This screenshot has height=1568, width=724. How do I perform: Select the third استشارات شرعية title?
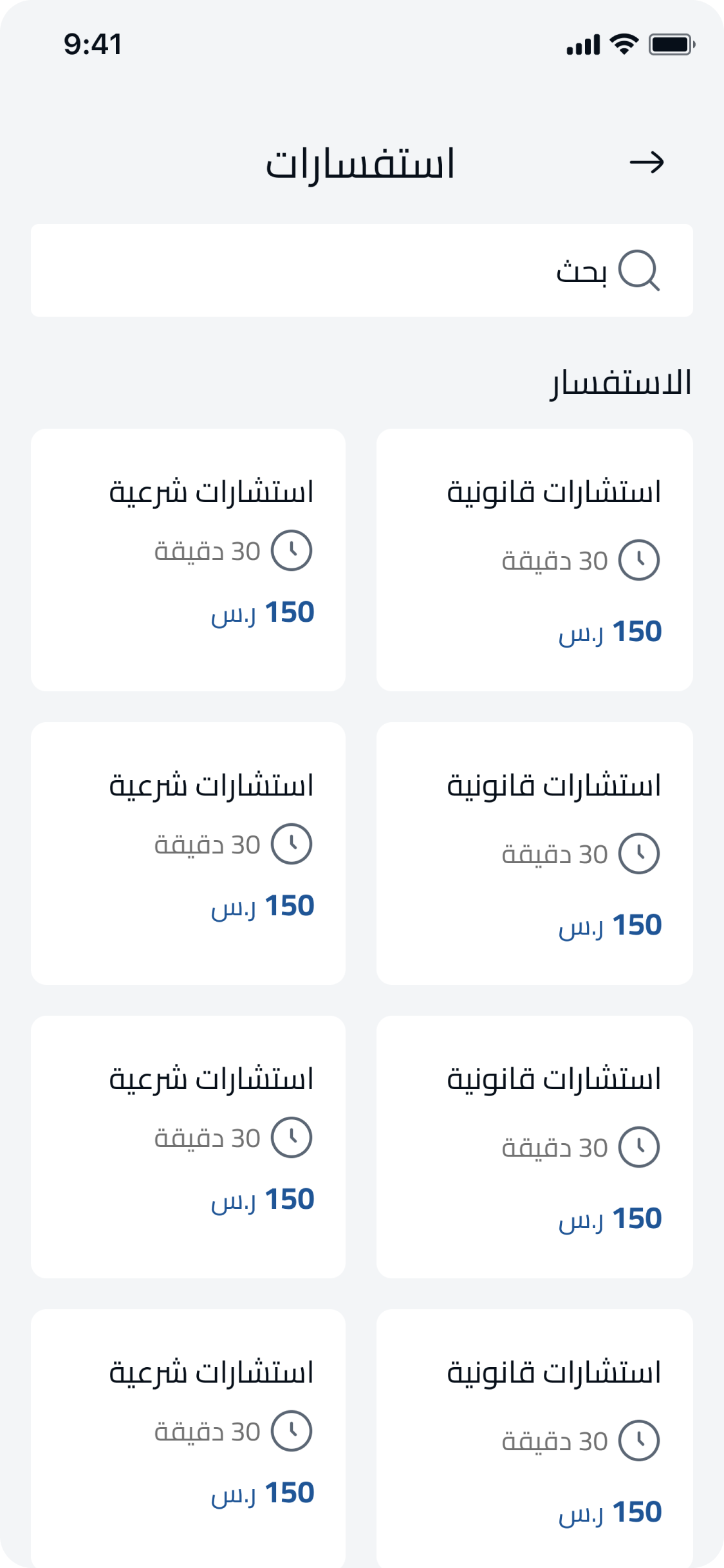[211, 1079]
